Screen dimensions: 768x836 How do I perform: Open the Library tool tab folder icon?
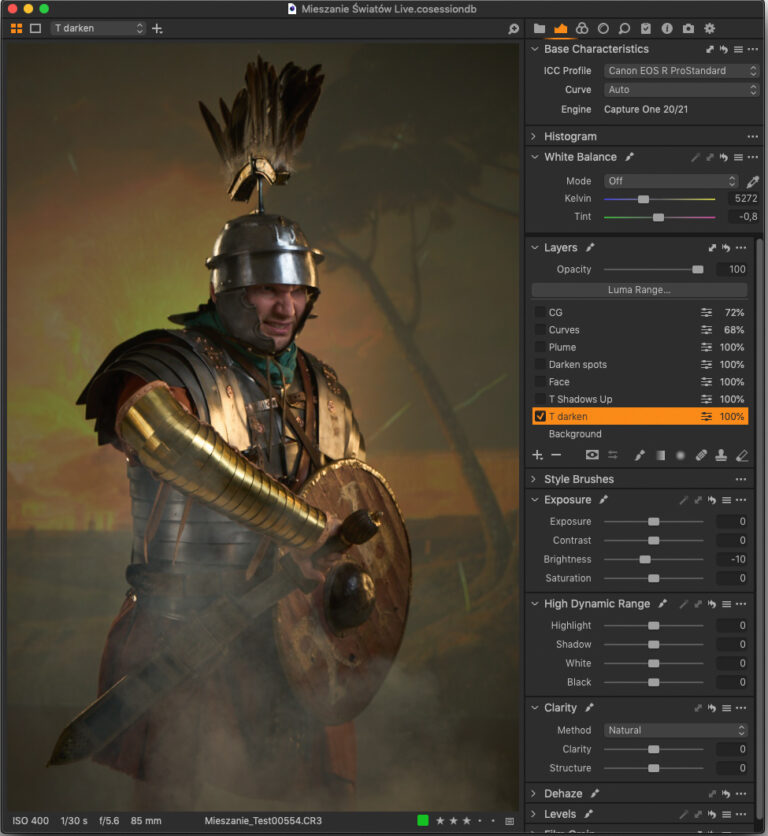click(x=539, y=28)
